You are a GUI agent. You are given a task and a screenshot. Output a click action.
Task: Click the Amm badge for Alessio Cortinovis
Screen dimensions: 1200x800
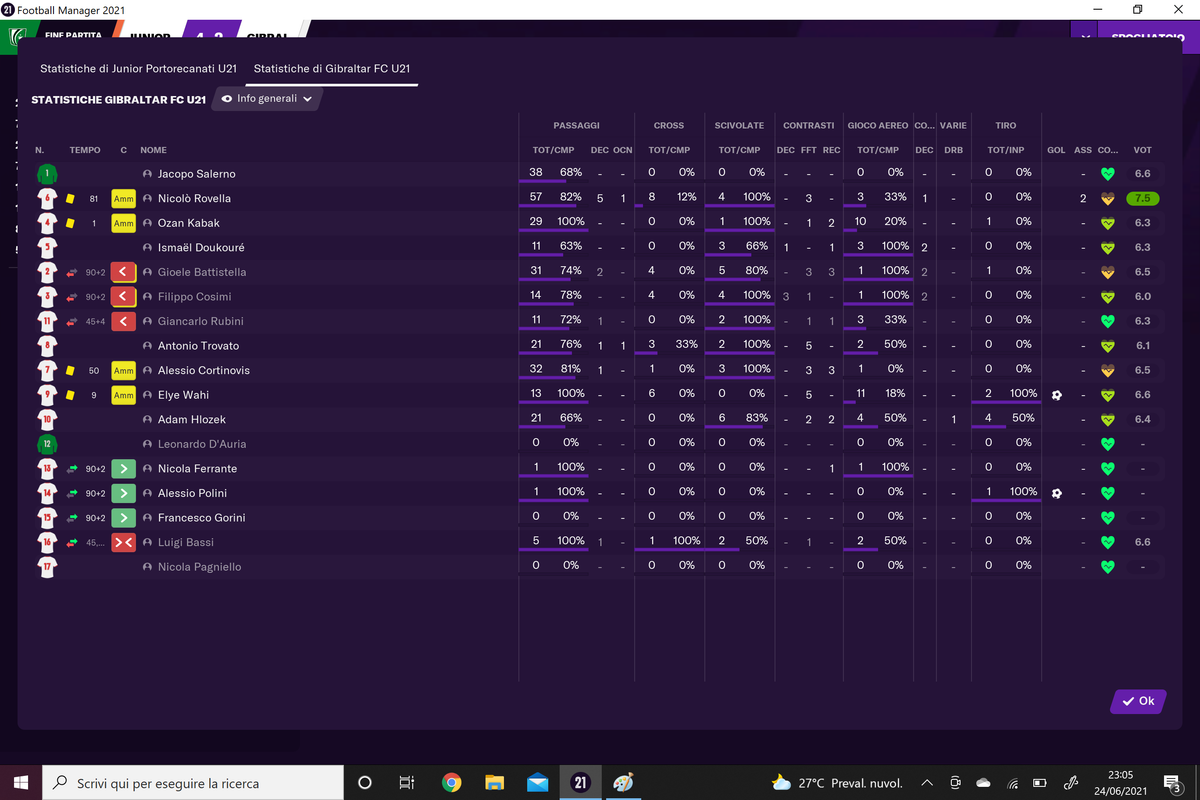point(123,370)
